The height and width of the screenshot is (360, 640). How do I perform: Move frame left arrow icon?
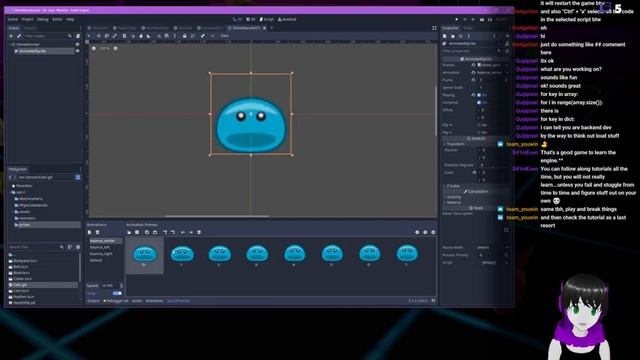(x=183, y=232)
